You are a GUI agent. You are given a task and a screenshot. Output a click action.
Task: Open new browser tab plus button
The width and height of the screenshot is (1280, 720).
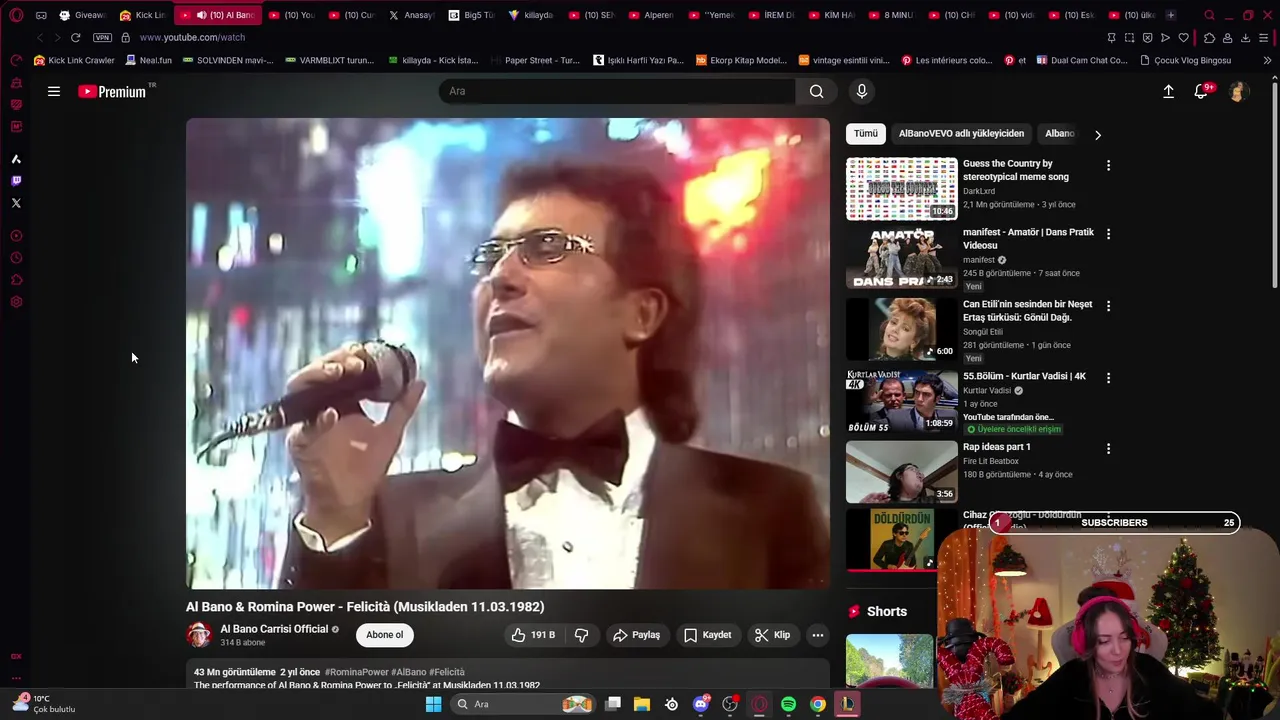(x=1171, y=15)
